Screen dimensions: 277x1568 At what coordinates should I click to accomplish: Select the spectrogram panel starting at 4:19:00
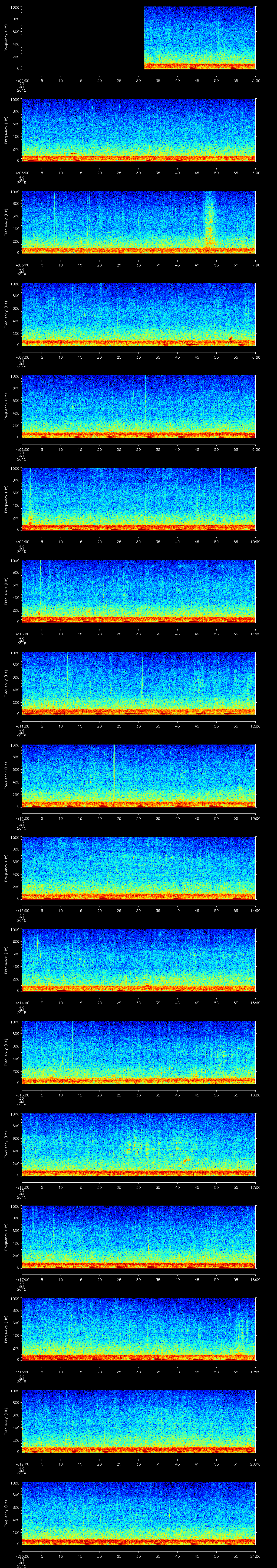coord(139,1421)
